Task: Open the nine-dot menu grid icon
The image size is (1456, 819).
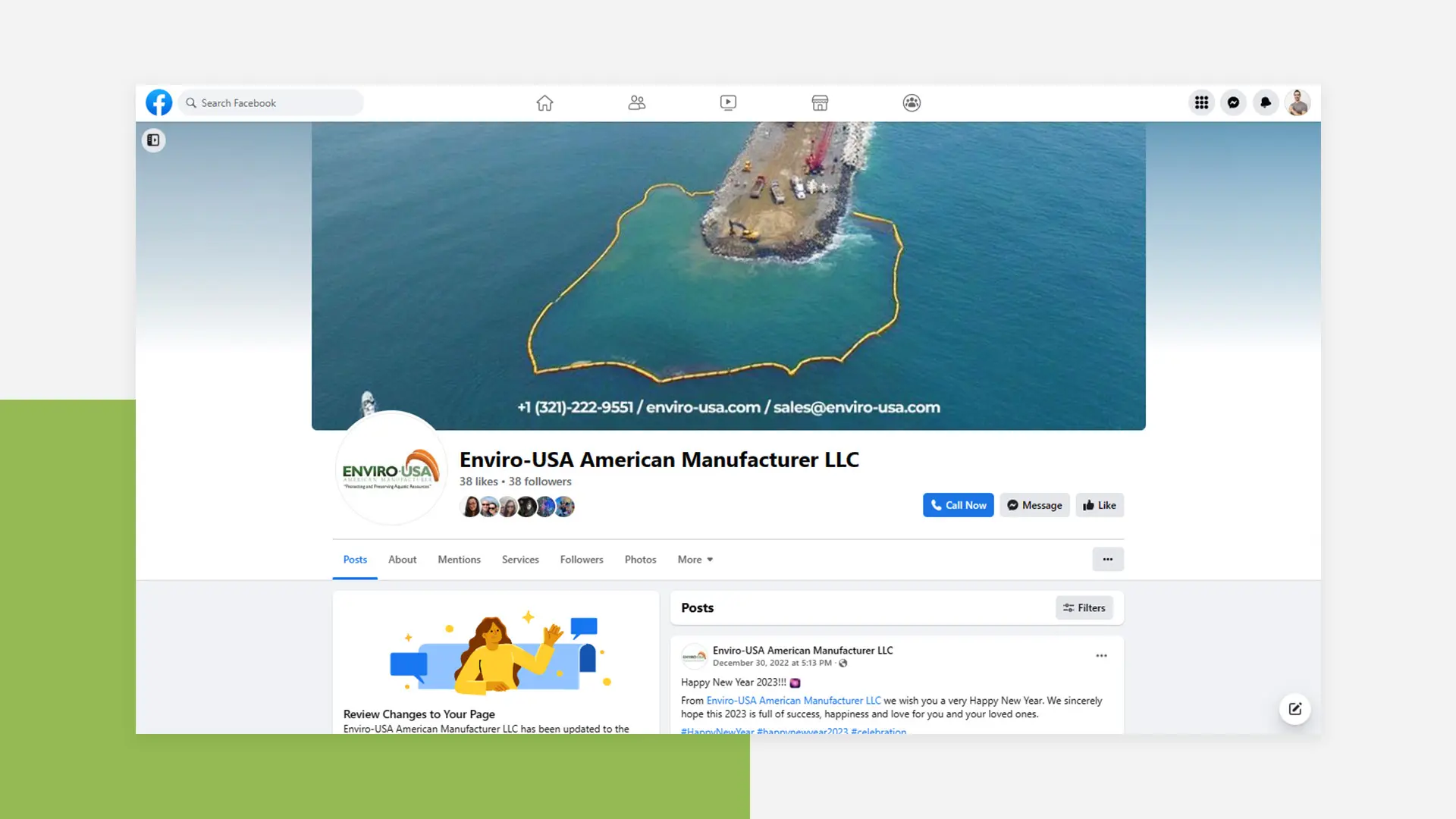Action: 1201,102
